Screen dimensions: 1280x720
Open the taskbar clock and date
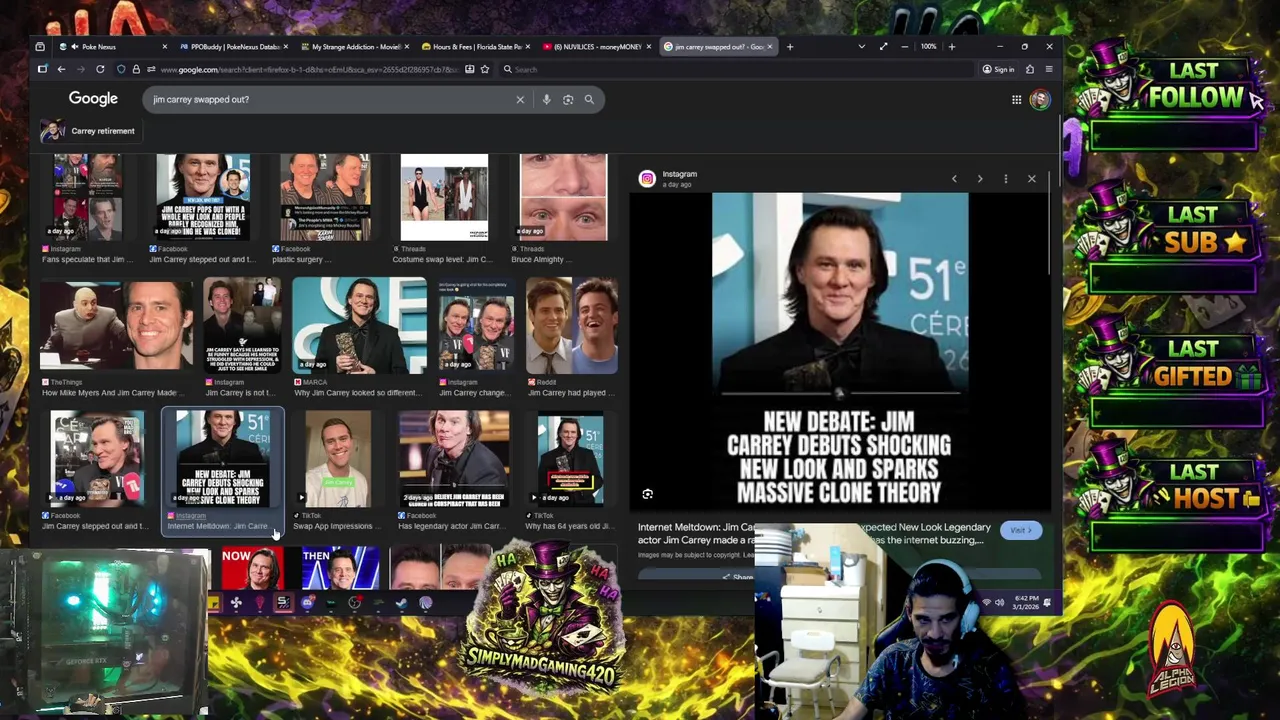1025,603
